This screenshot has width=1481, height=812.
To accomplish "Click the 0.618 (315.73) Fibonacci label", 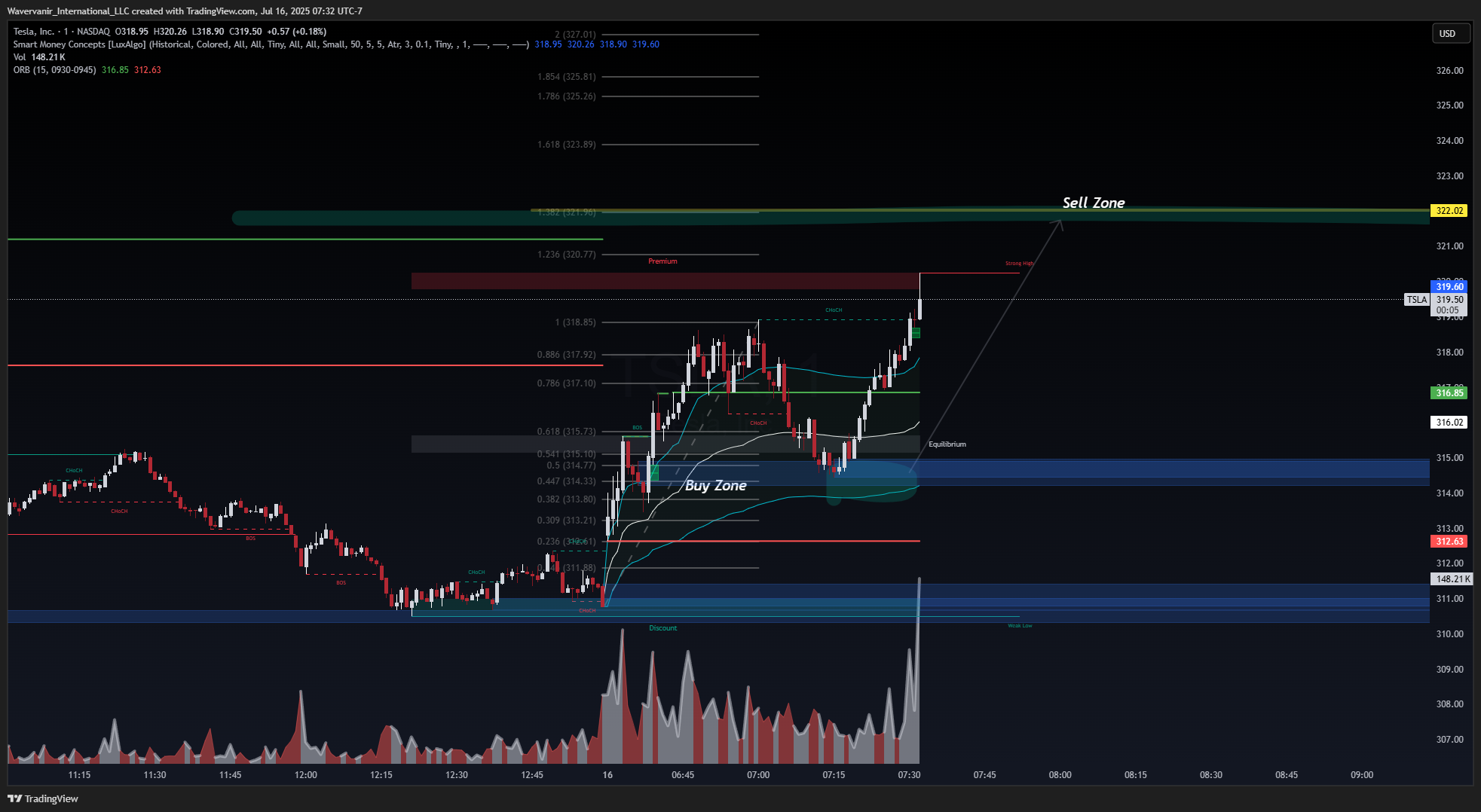I will pyautogui.click(x=567, y=432).
